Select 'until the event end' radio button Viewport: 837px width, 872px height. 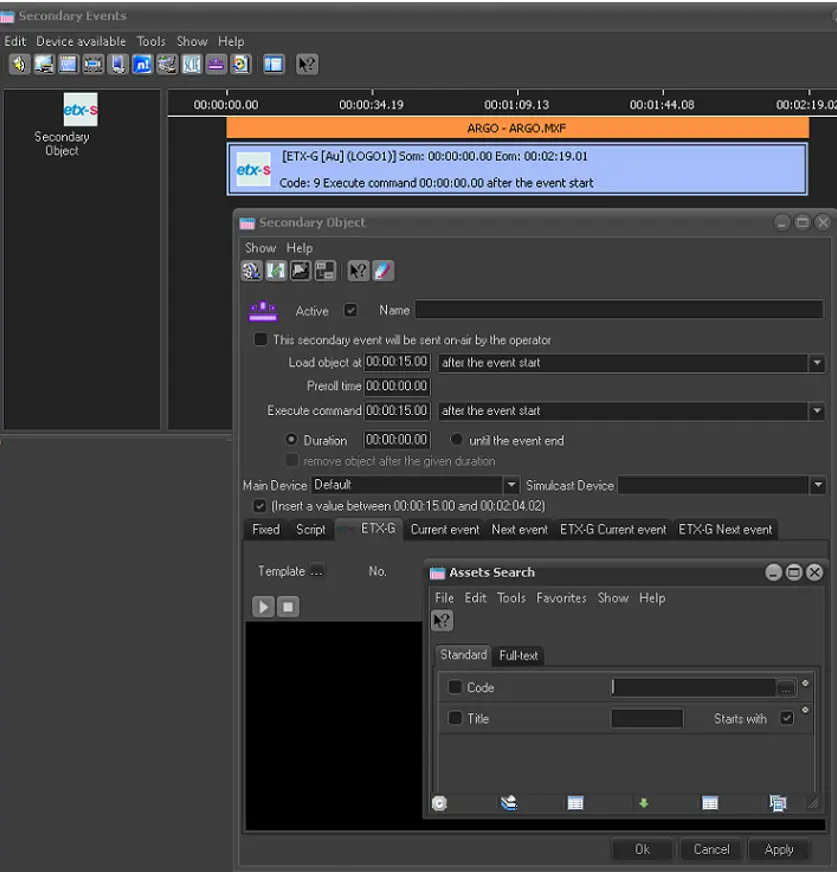pos(456,440)
